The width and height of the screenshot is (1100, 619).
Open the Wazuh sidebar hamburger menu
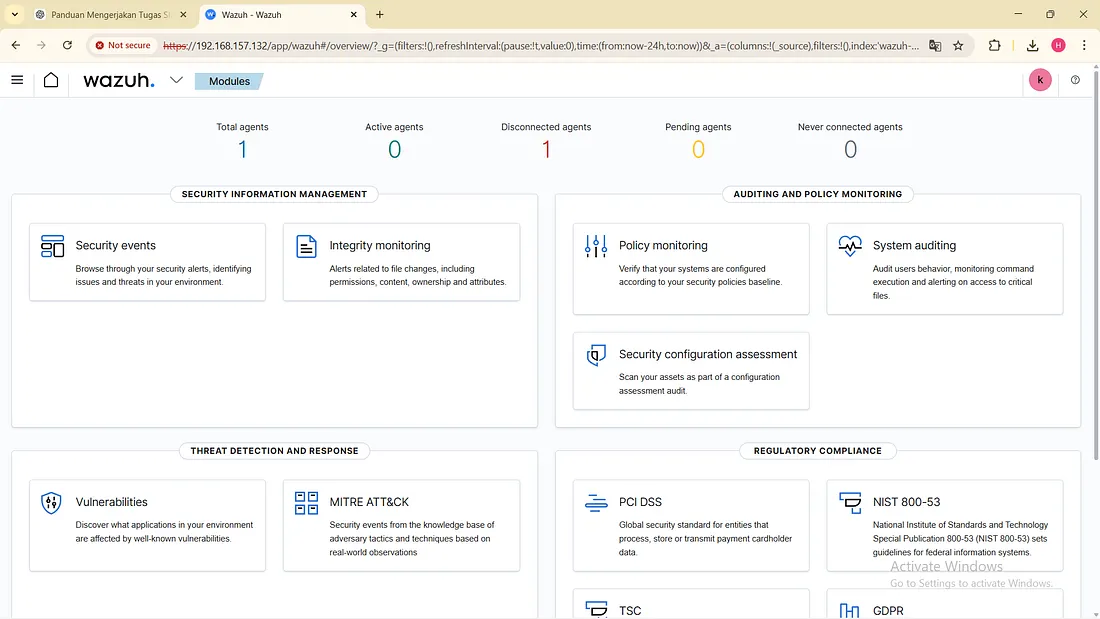point(16,80)
